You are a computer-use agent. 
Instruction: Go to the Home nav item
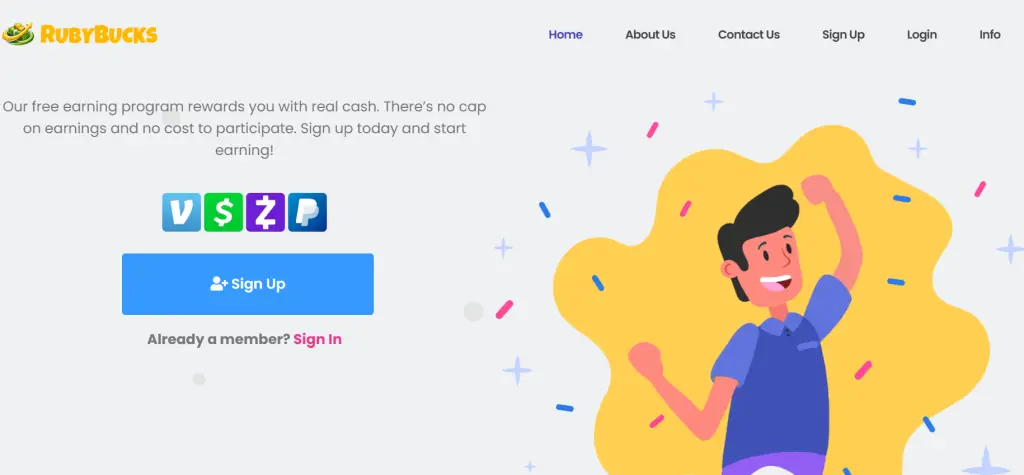pyautogui.click(x=566, y=35)
